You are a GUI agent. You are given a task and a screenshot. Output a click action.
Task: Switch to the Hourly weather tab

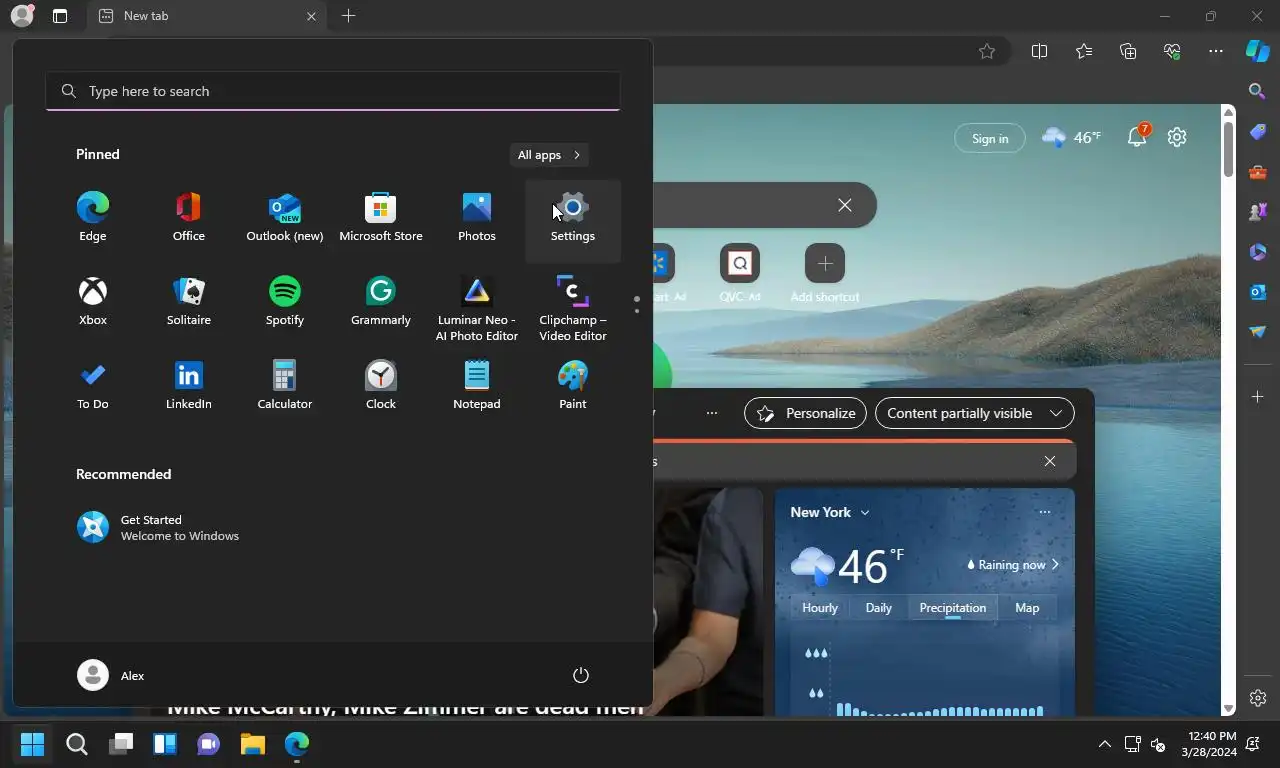tap(820, 608)
